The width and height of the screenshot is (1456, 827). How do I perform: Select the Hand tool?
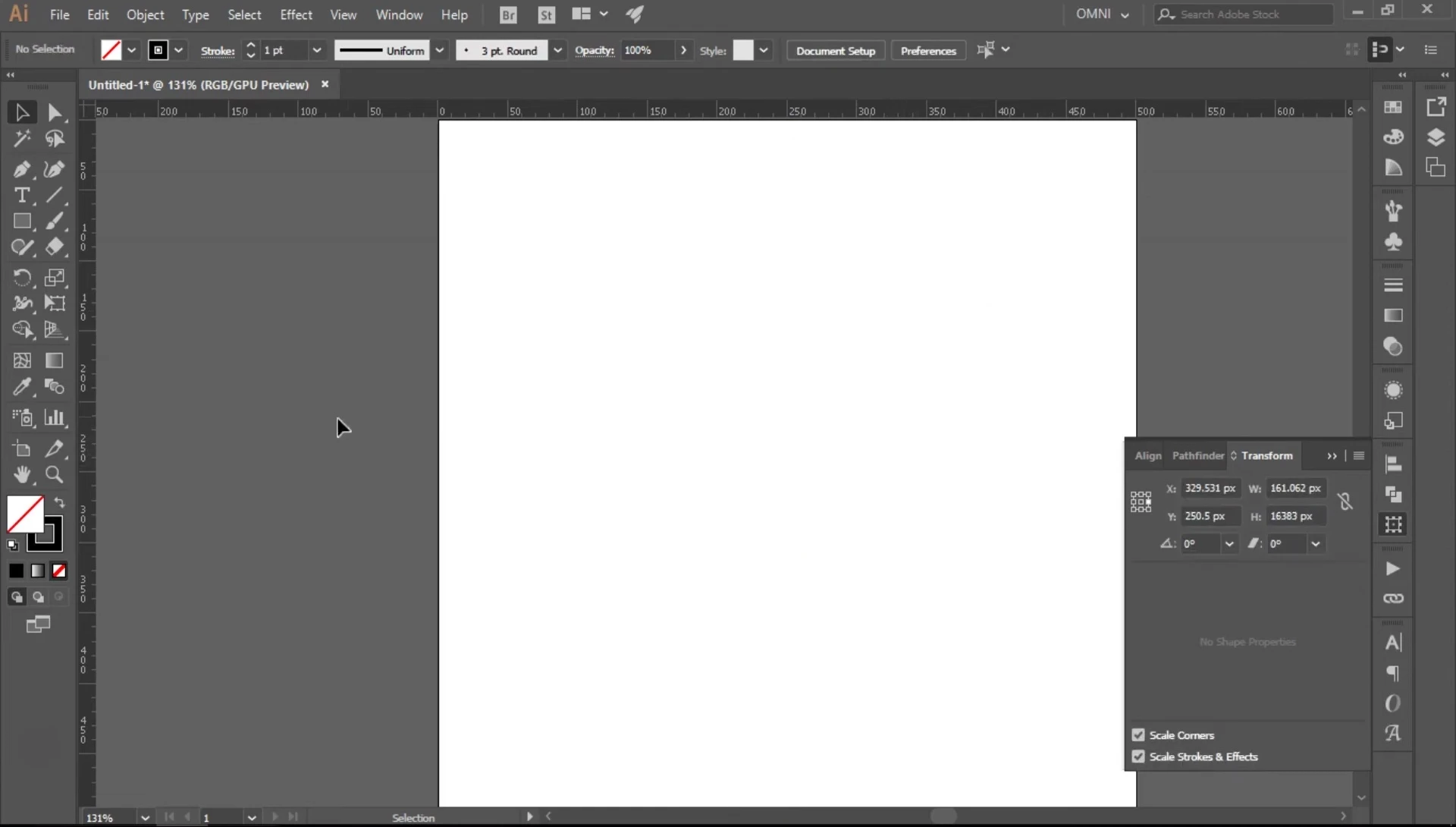[x=22, y=475]
